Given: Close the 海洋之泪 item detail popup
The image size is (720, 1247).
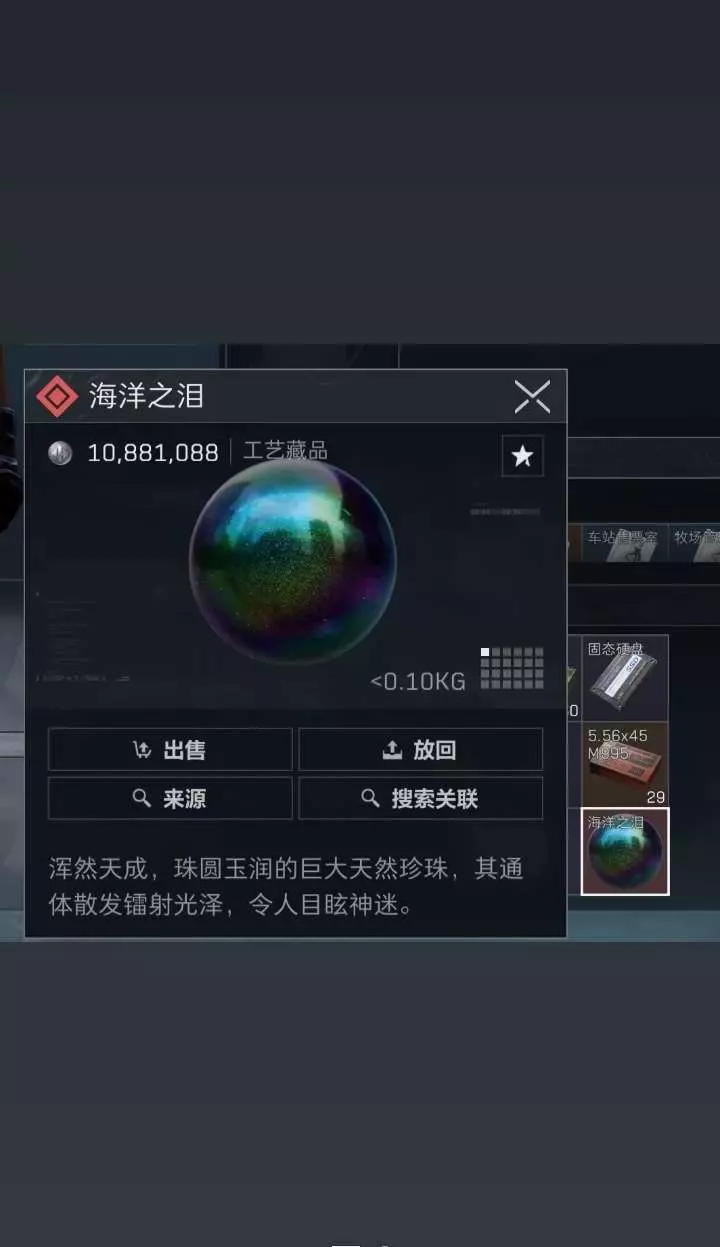Looking at the screenshot, I should pyautogui.click(x=532, y=397).
